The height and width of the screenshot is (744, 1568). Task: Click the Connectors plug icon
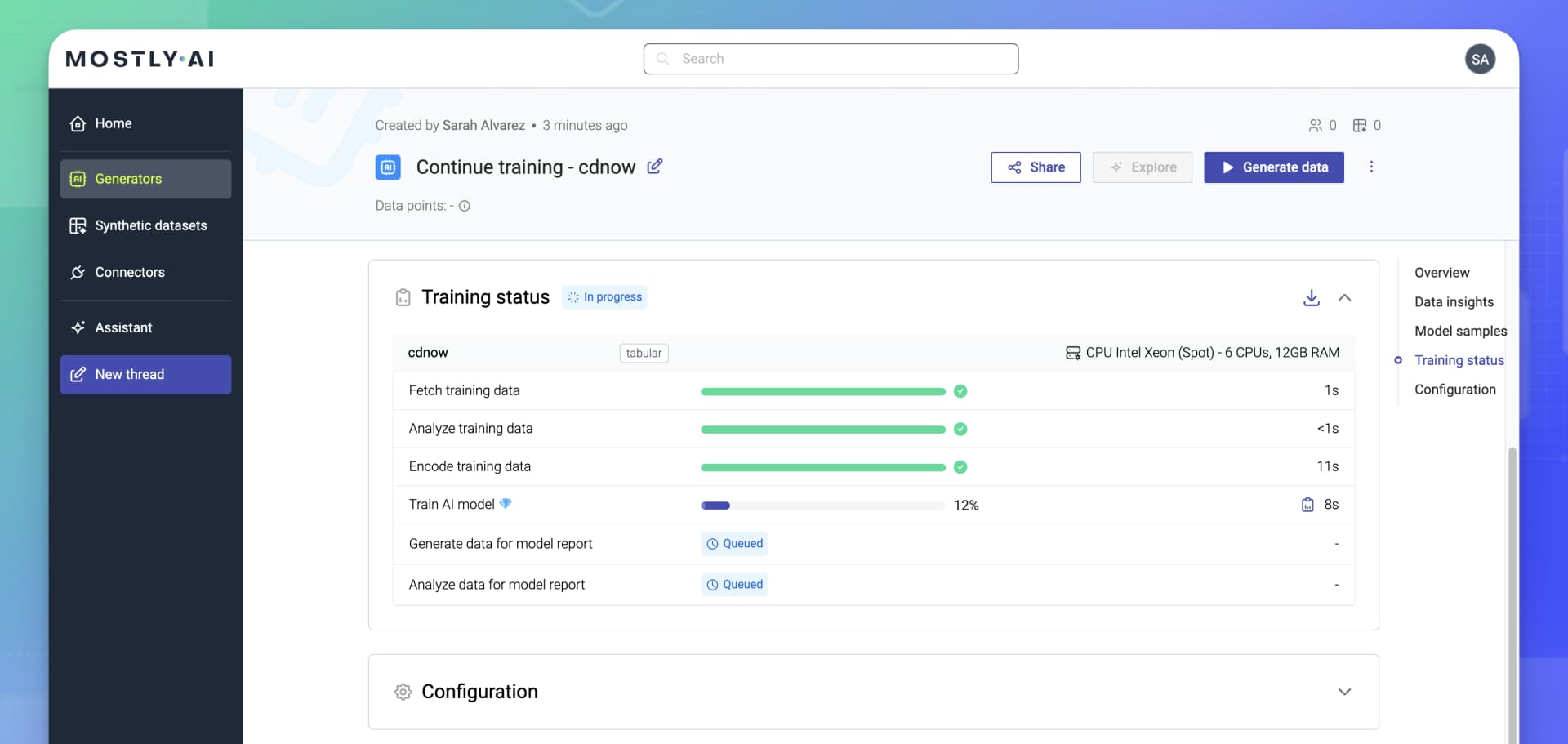(x=78, y=272)
